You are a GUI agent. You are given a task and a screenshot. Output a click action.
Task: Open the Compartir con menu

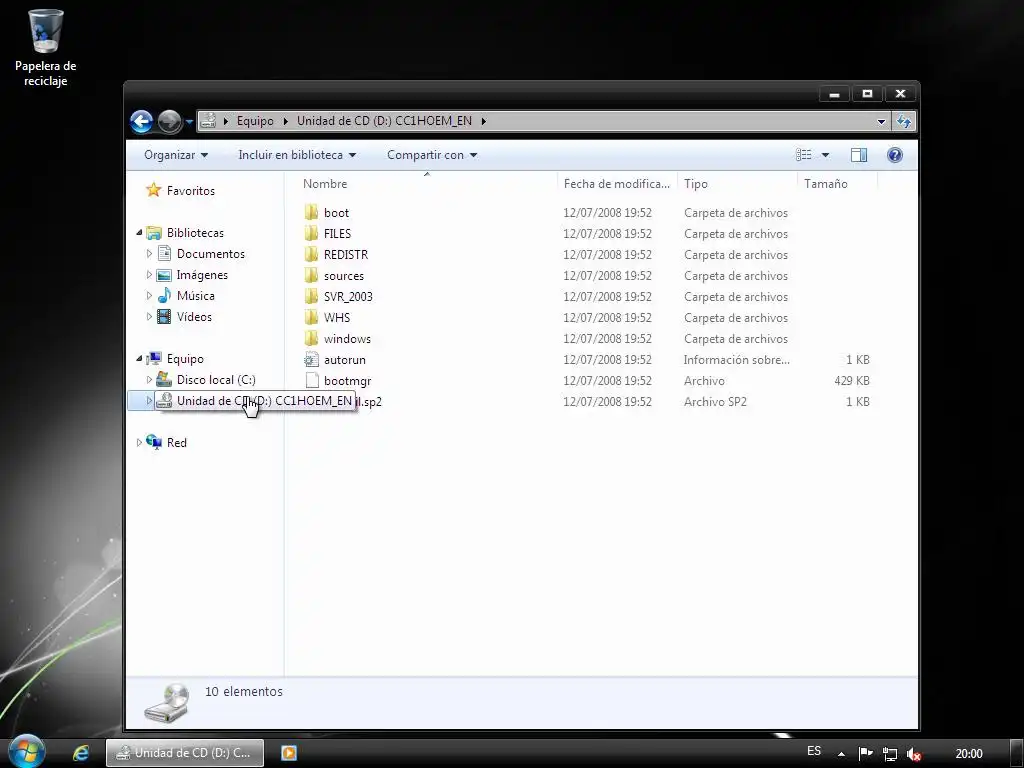[432, 155]
